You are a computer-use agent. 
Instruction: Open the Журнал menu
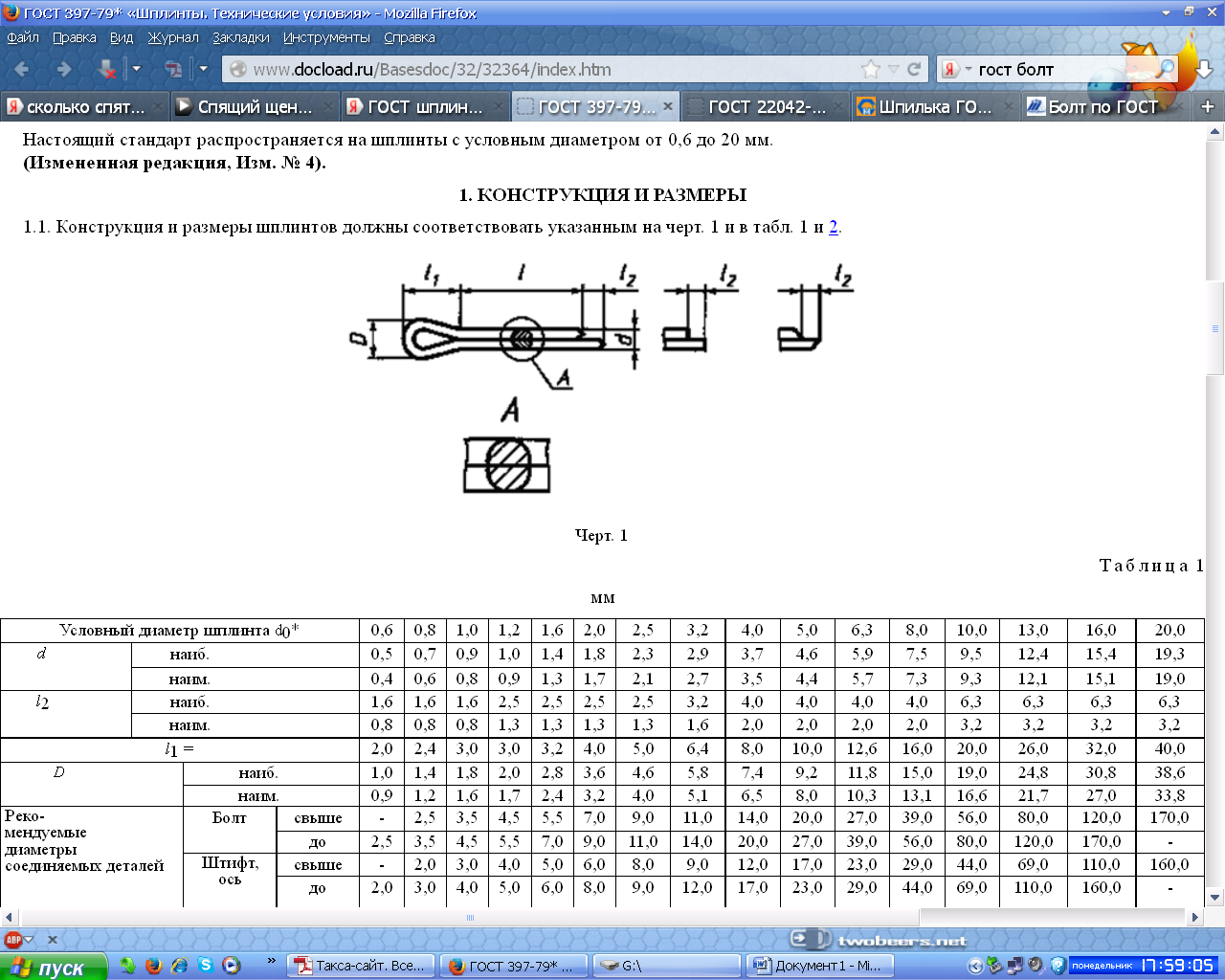(173, 37)
